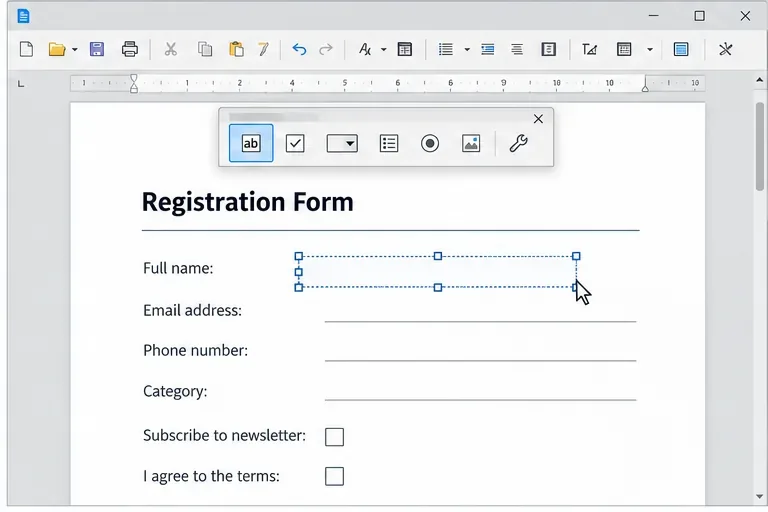Click the scrollbar down arrow
Image resolution: width=768 pixels, height=512 pixels.
[760, 497]
